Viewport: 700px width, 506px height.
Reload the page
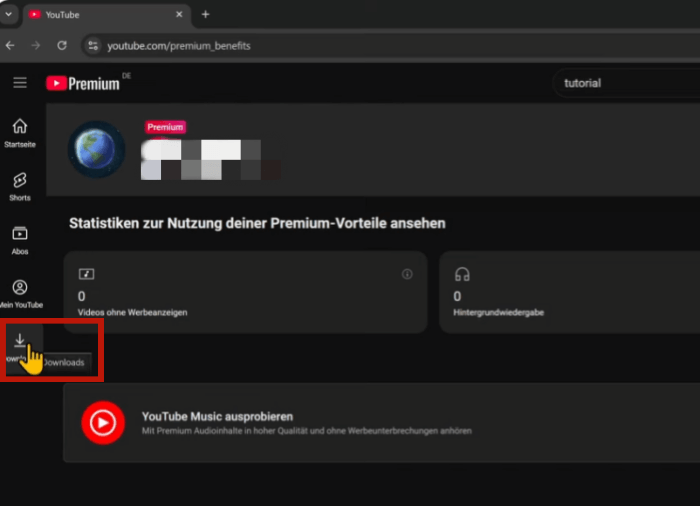pos(62,46)
